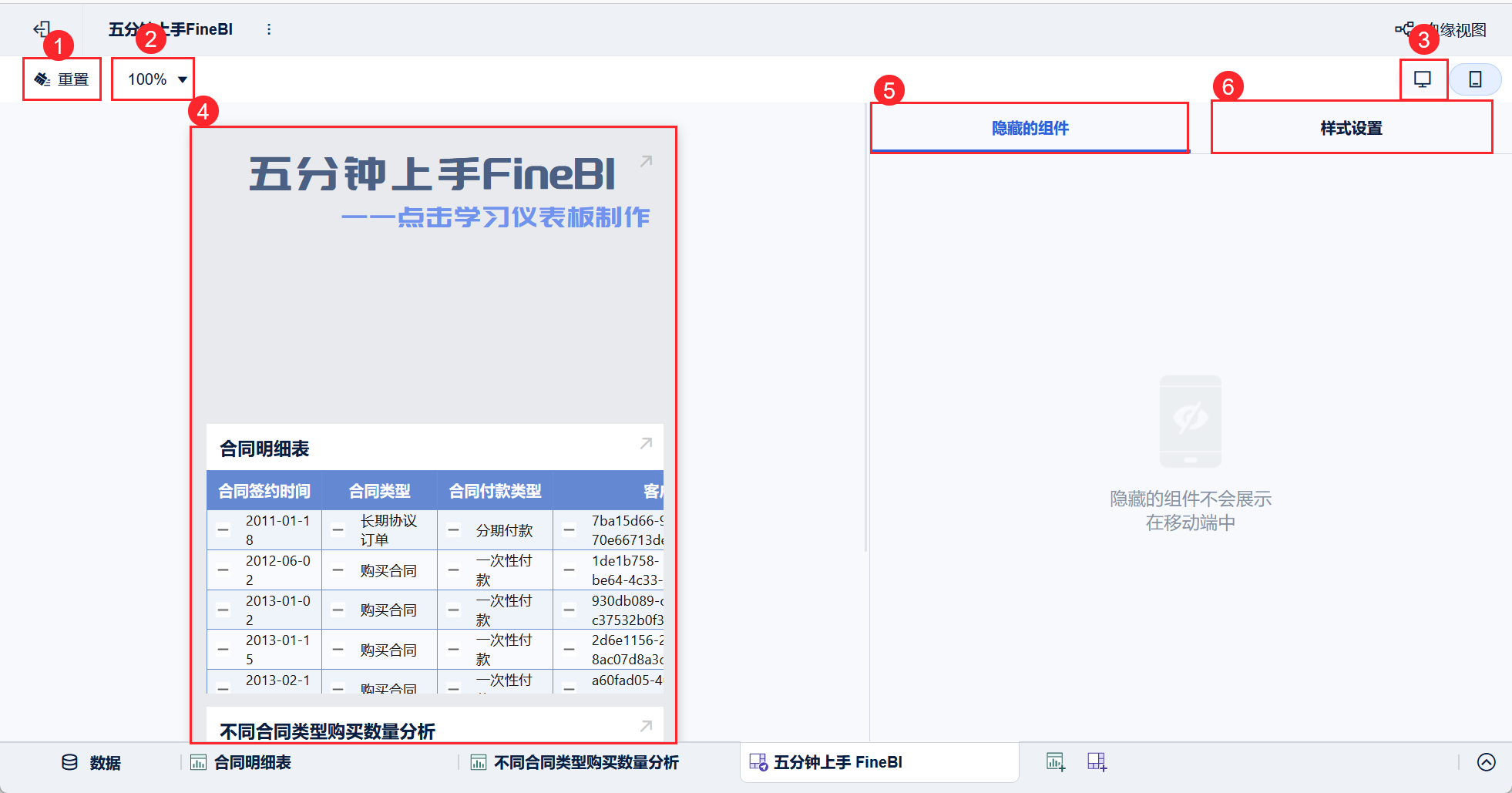Collapse the 2012-06-02 date row

[223, 570]
